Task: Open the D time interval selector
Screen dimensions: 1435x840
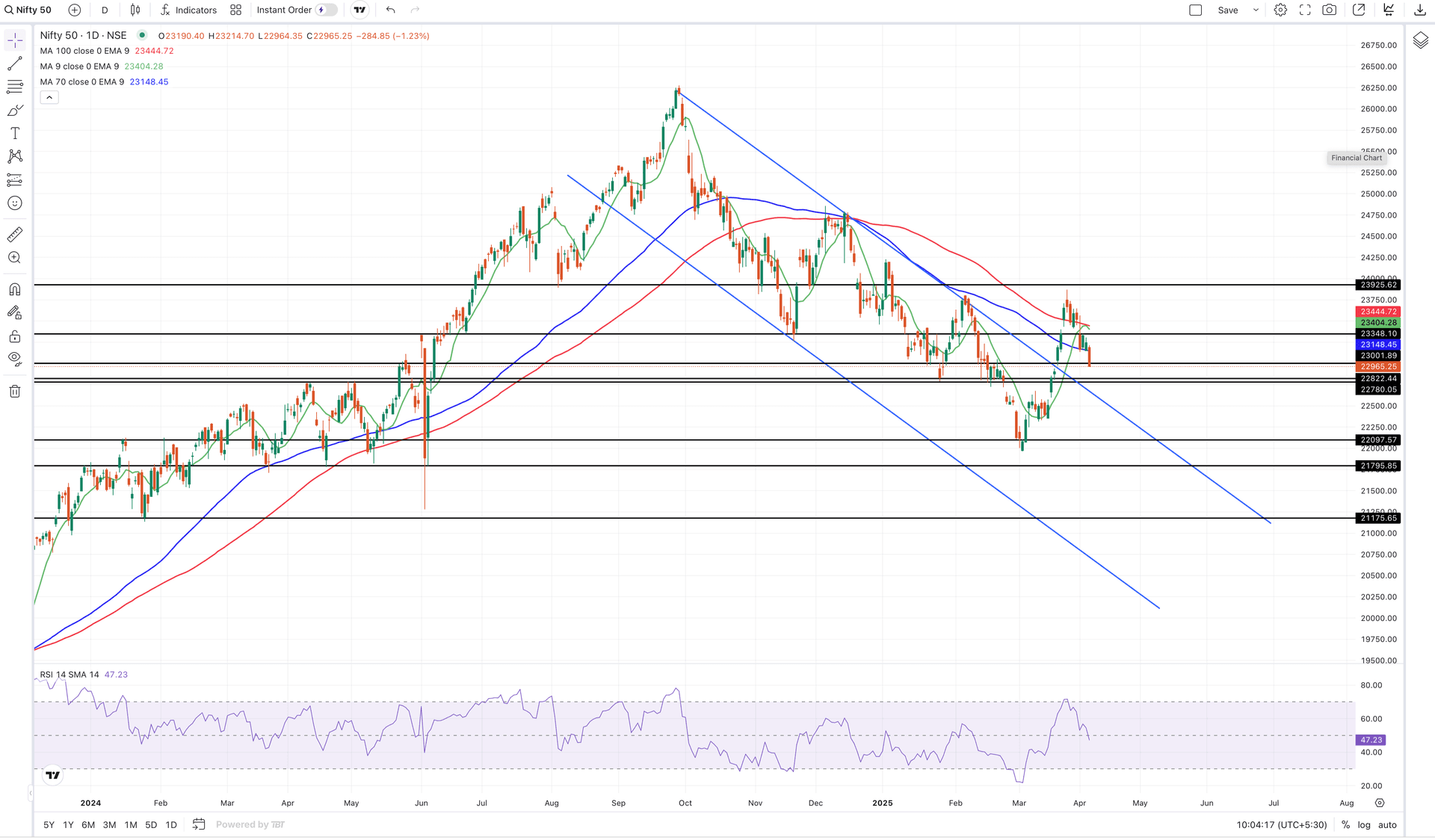Action: [105, 10]
